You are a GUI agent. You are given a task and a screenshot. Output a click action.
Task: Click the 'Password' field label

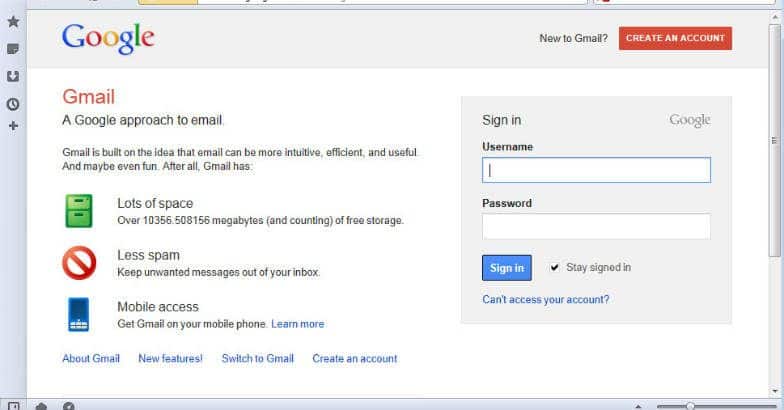pos(507,204)
